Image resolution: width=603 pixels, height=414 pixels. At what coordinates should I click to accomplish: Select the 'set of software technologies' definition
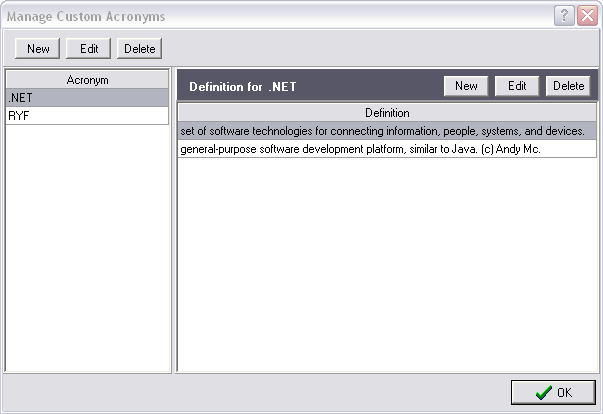(x=387, y=131)
